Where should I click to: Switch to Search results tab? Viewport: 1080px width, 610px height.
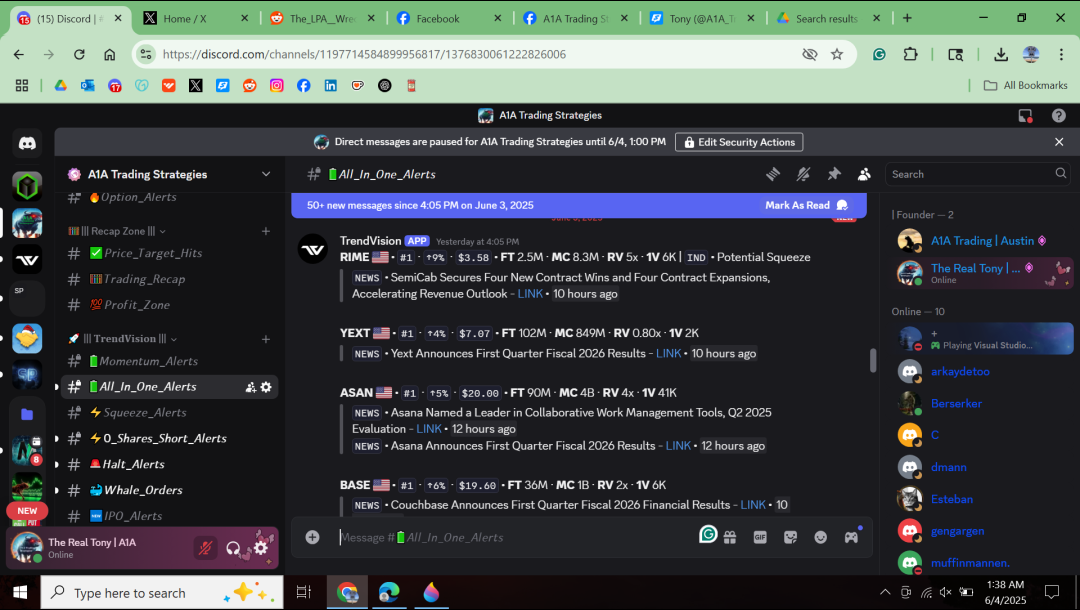click(829, 19)
